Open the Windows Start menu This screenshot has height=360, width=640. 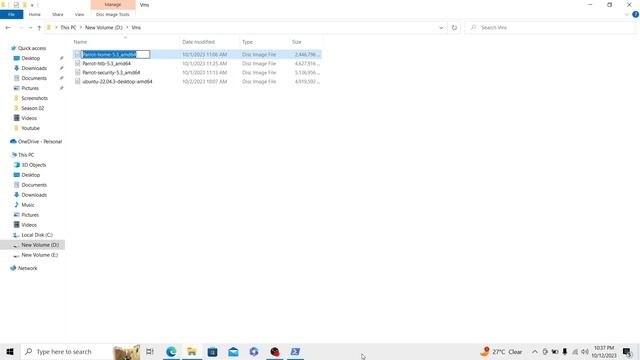tap(10, 351)
